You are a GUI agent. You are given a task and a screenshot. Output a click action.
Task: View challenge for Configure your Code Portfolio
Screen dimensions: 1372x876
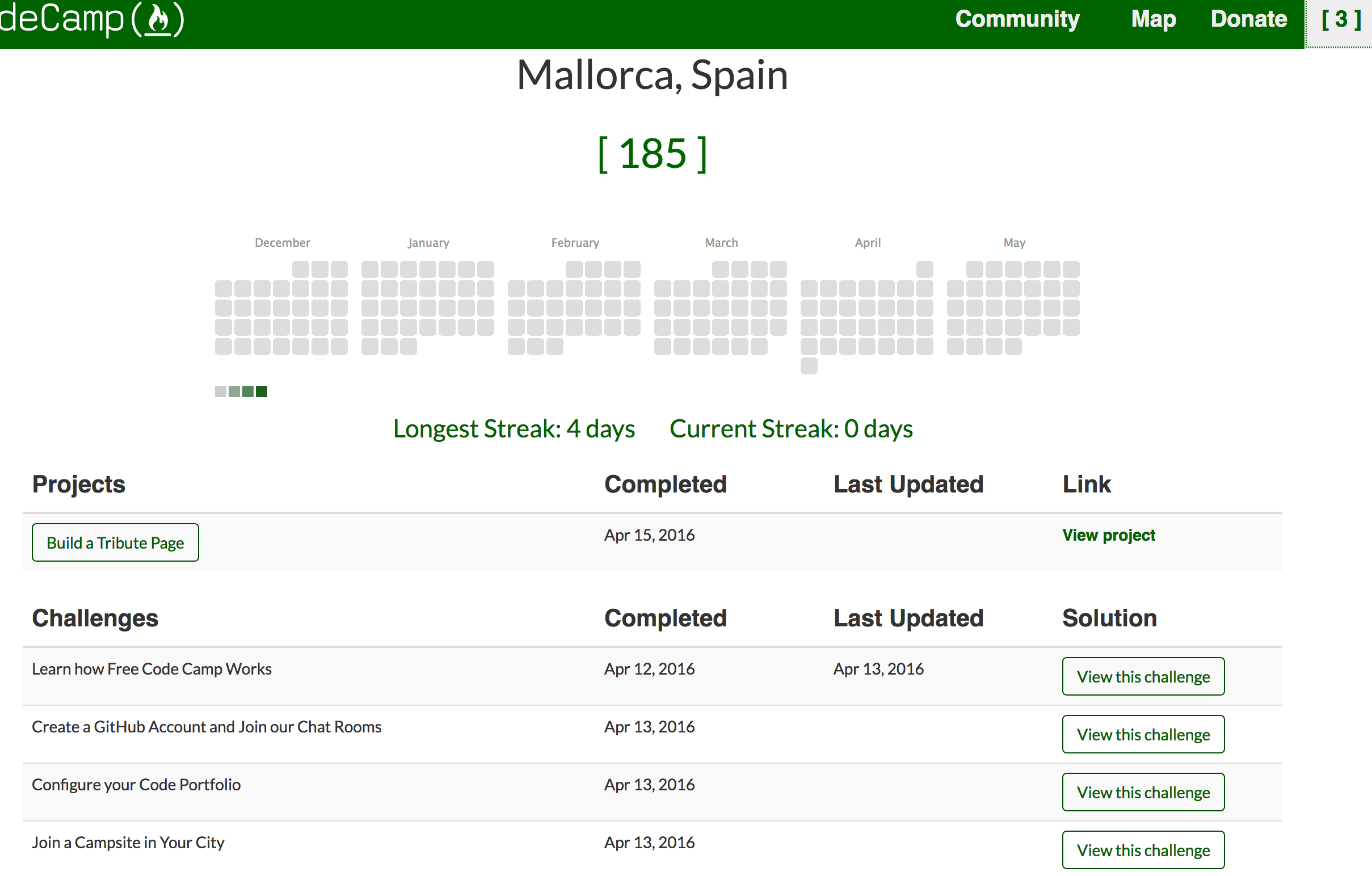coord(1143,792)
